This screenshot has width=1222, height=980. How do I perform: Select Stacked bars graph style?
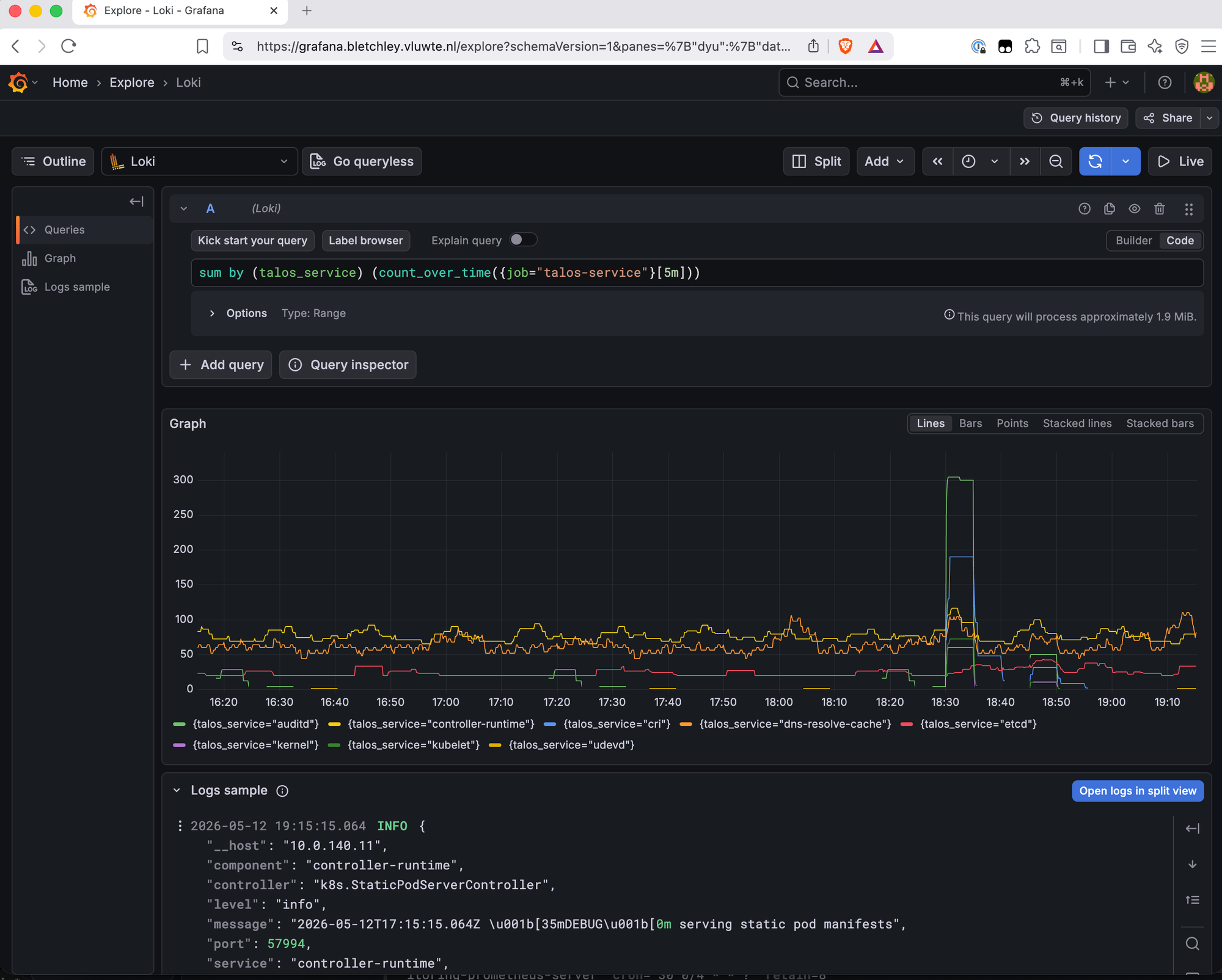(x=1160, y=423)
